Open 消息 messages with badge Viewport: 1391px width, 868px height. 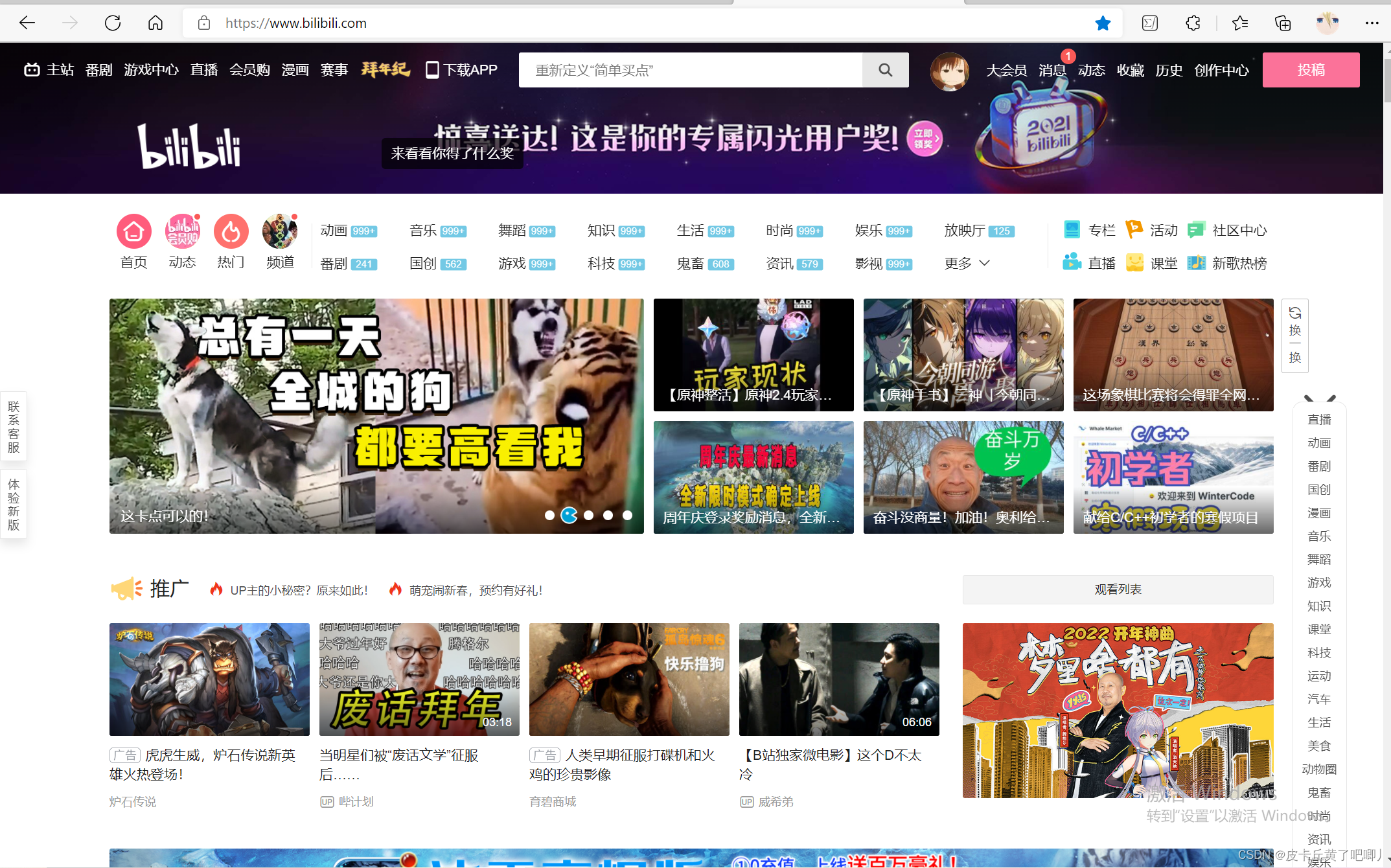pos(1053,70)
